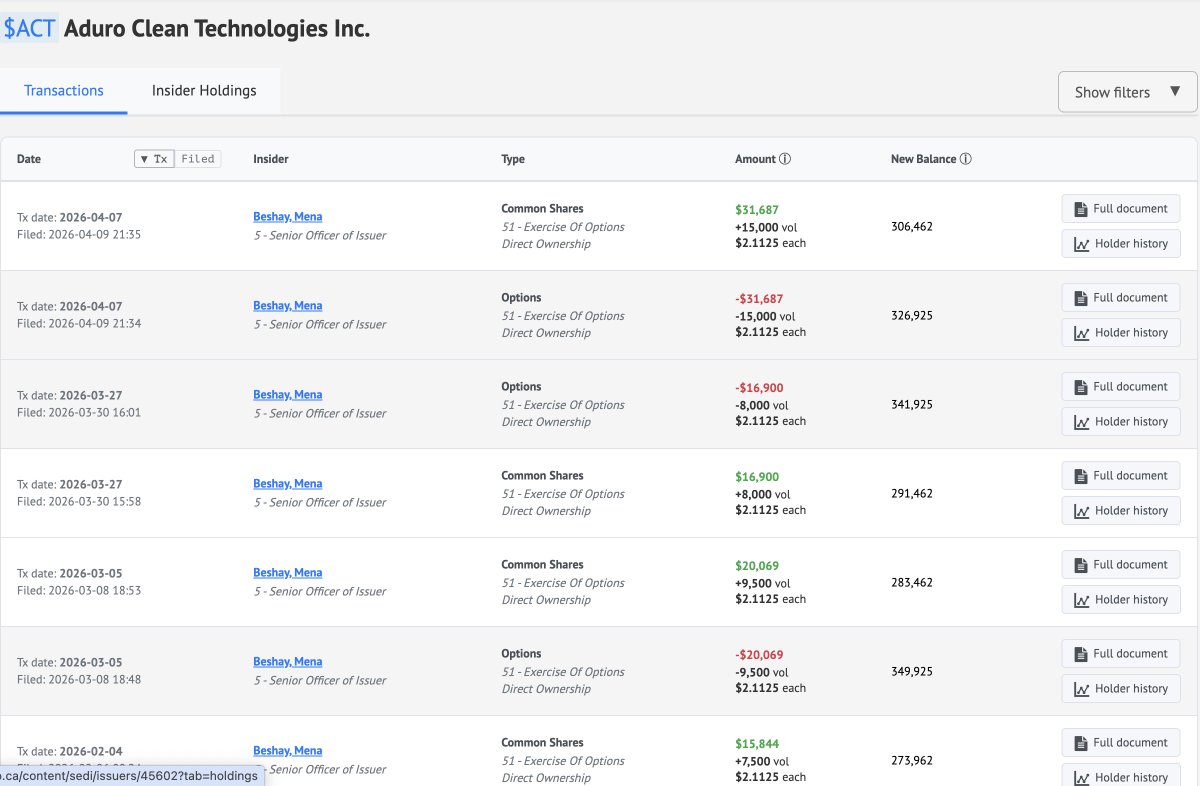Open Beshay, Mena link filed 2026-03-08 18:53
The height and width of the screenshot is (786, 1200).
point(287,573)
